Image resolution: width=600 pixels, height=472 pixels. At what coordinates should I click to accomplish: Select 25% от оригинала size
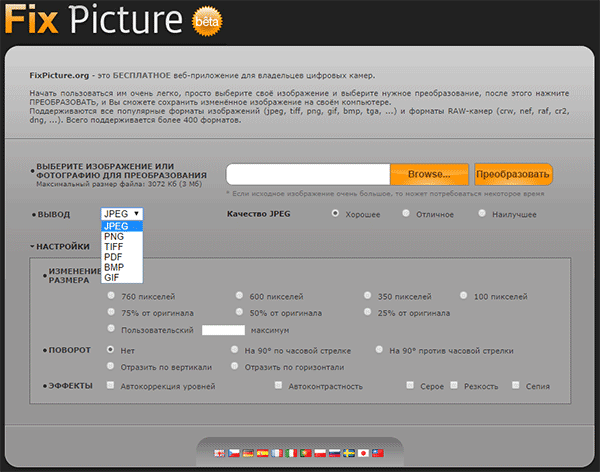coord(367,312)
